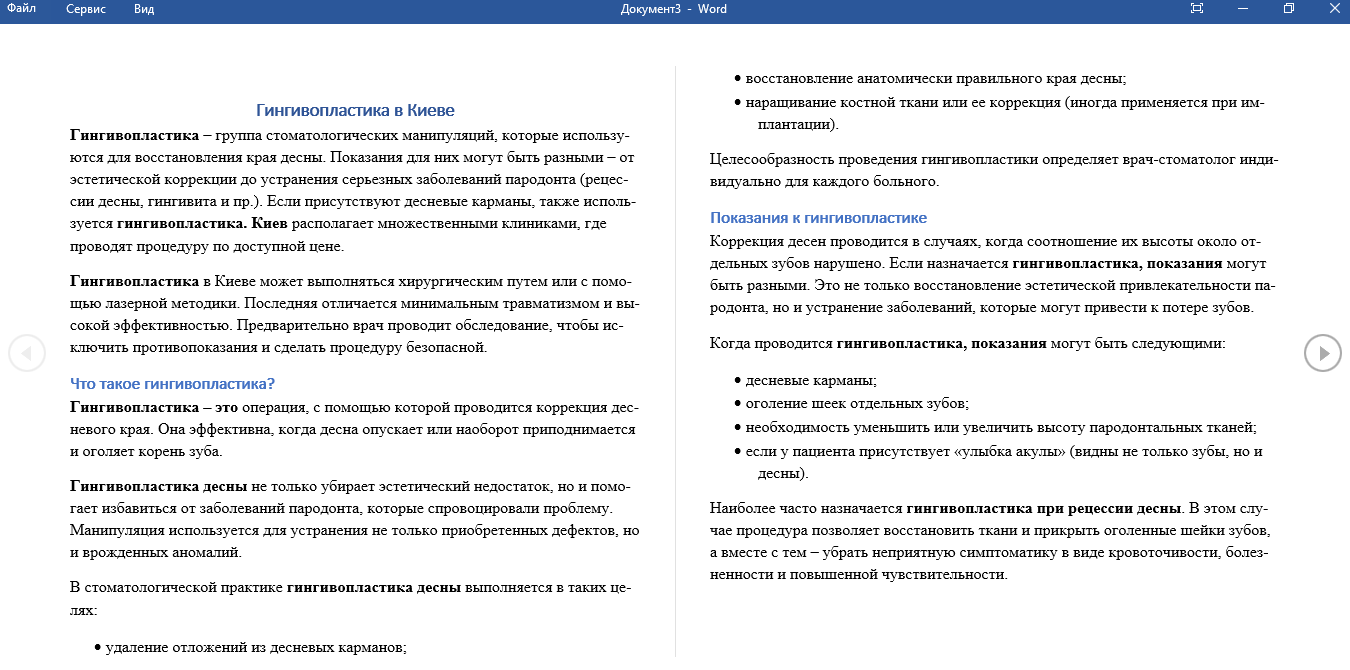Viewport: 1350px width, 670px height.
Task: Minimize the Word window
Action: click(1242, 9)
